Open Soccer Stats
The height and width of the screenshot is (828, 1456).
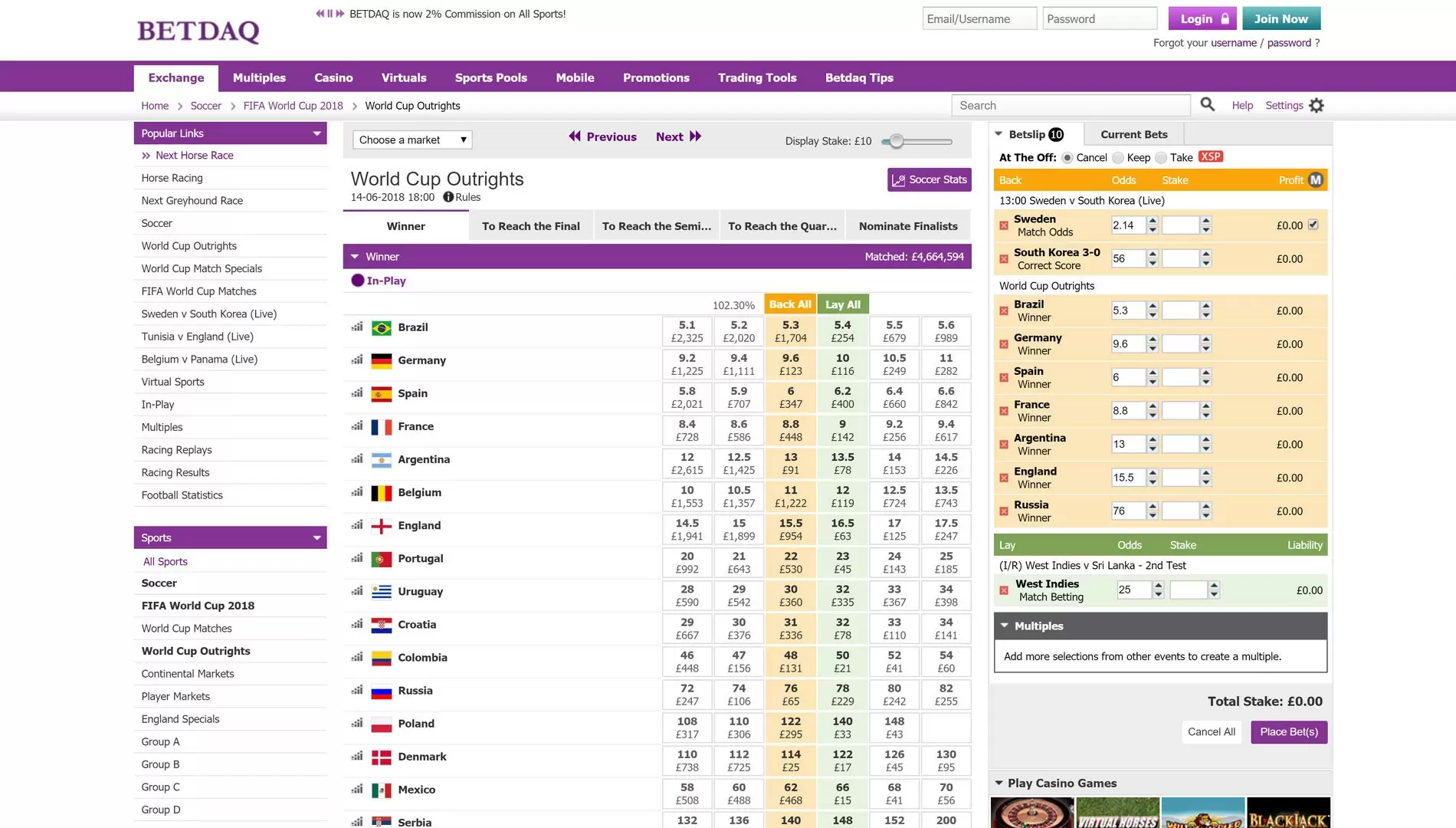[930, 179]
